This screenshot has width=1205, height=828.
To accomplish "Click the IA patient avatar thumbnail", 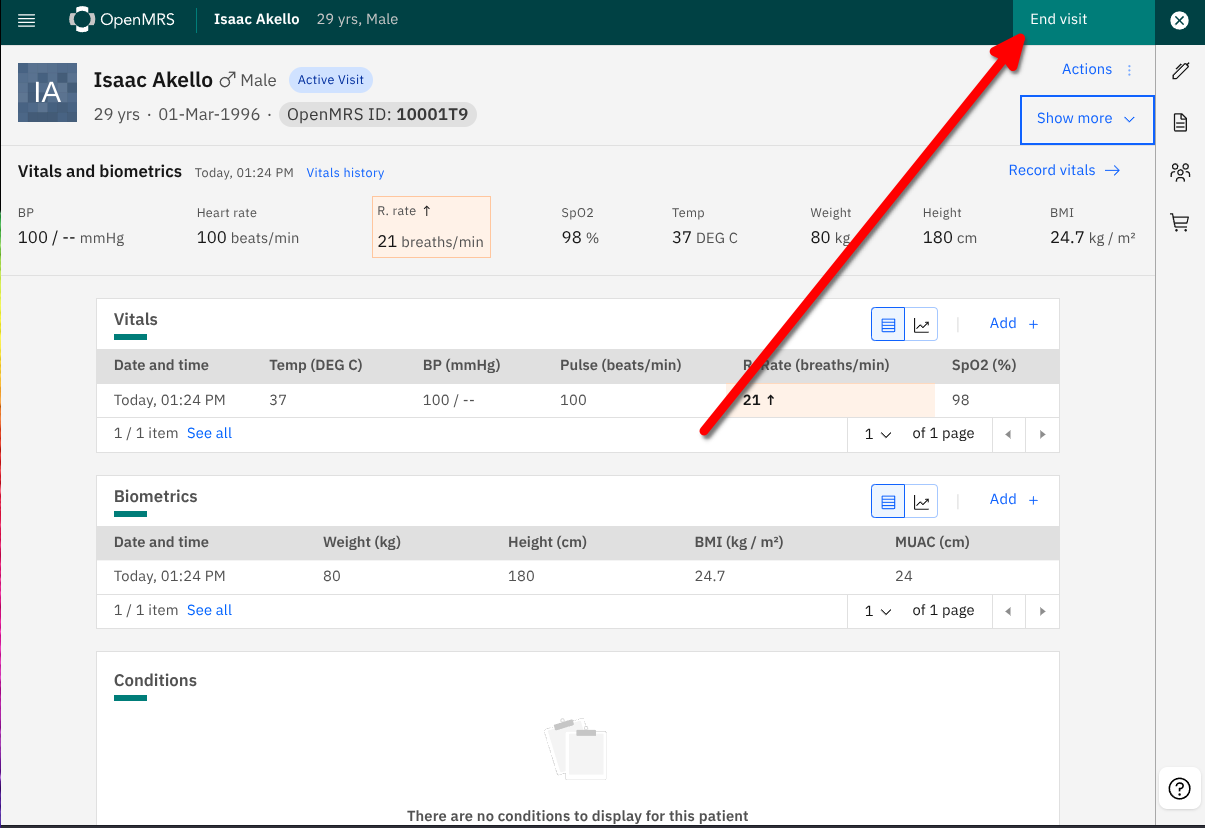I will tap(47, 93).
